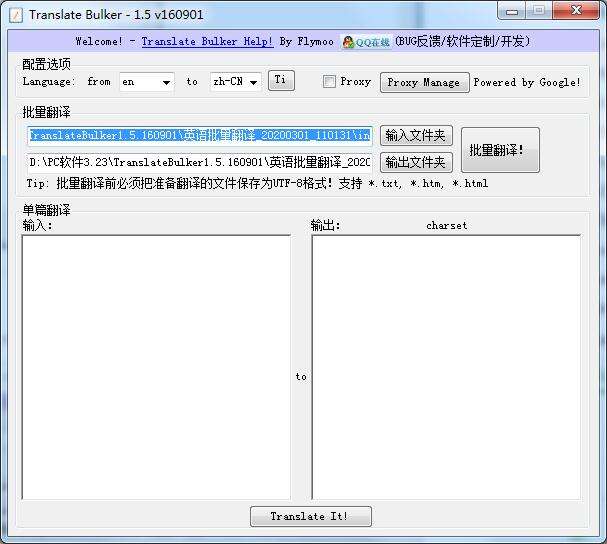Open the Proxy Manage dialog

(x=425, y=82)
